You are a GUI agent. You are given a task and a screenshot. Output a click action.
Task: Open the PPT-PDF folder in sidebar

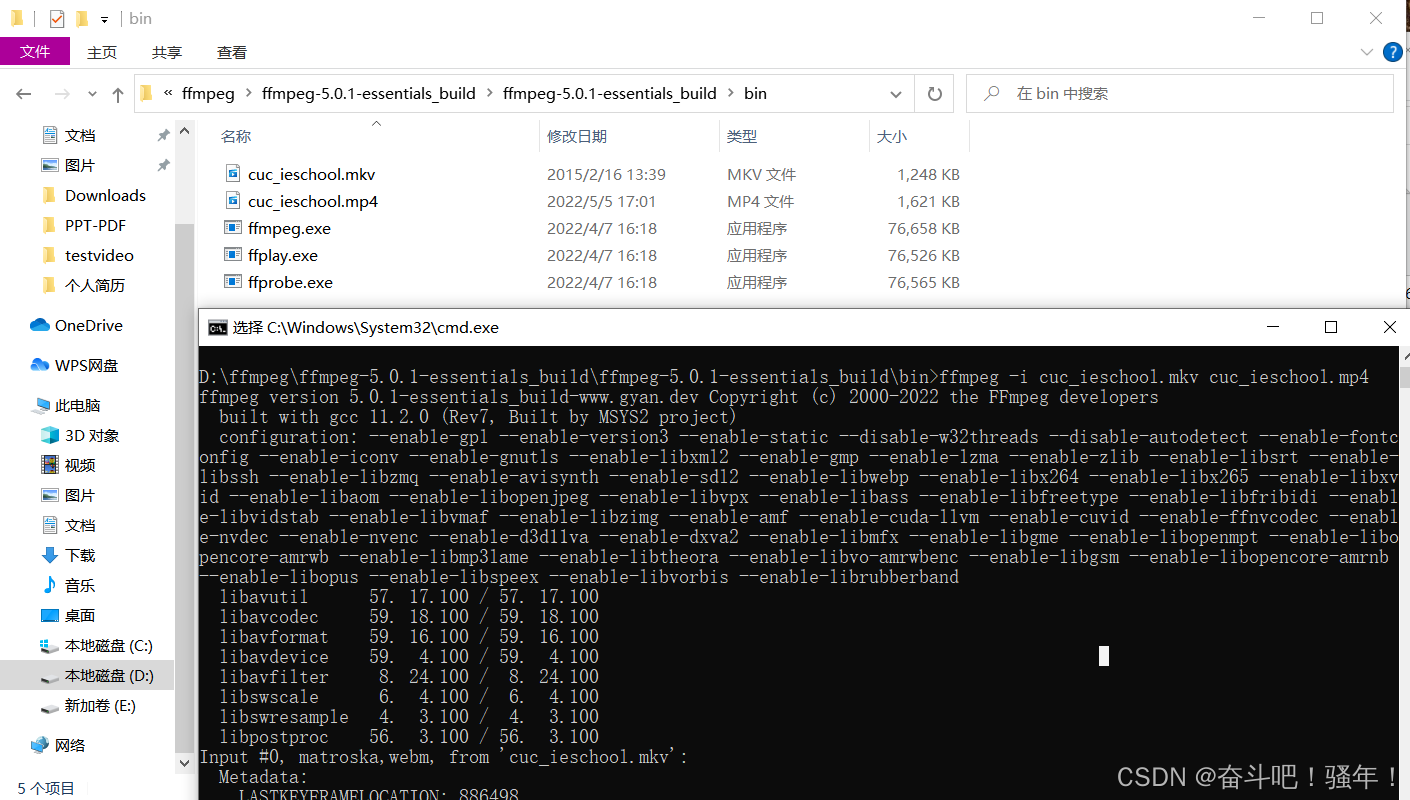click(x=95, y=225)
